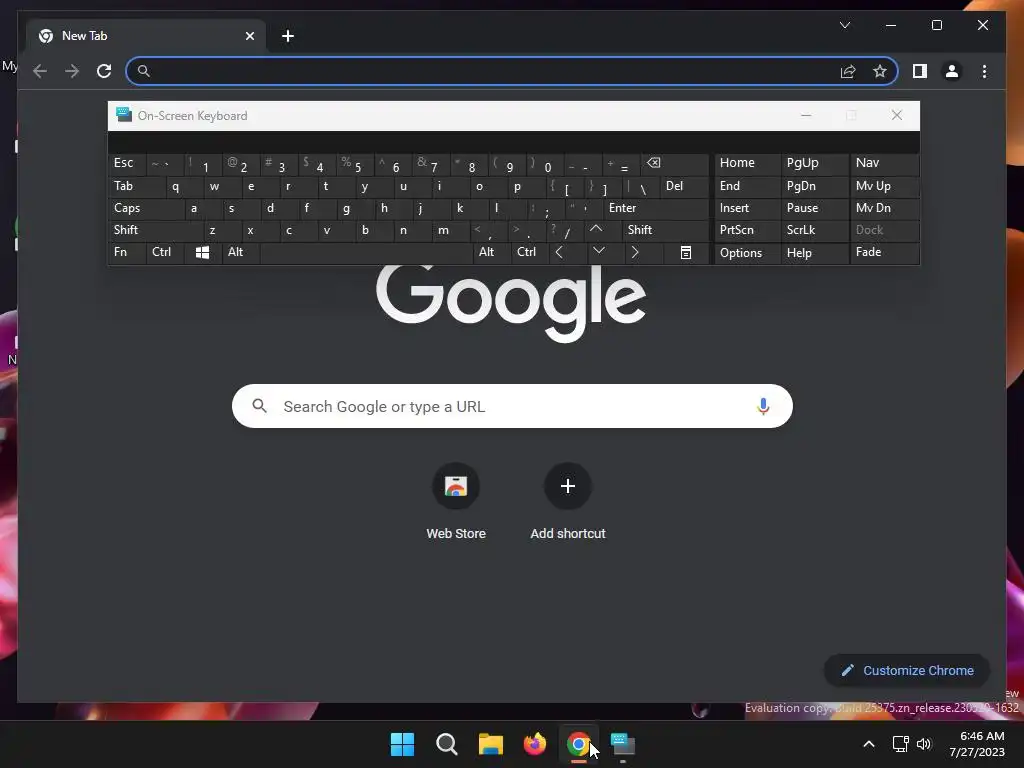Image resolution: width=1024 pixels, height=768 pixels.
Task: Open volume control in system tray
Action: point(924,744)
